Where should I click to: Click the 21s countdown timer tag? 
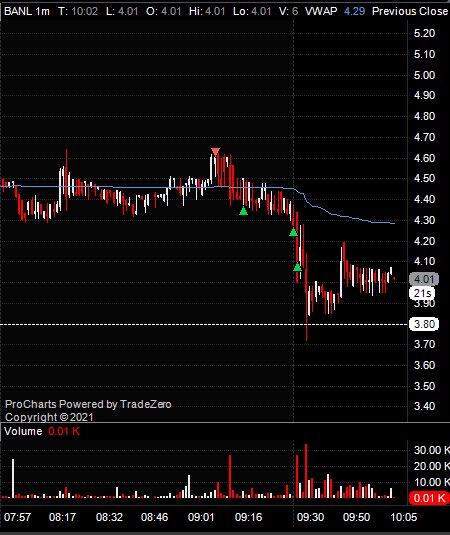(x=422, y=293)
